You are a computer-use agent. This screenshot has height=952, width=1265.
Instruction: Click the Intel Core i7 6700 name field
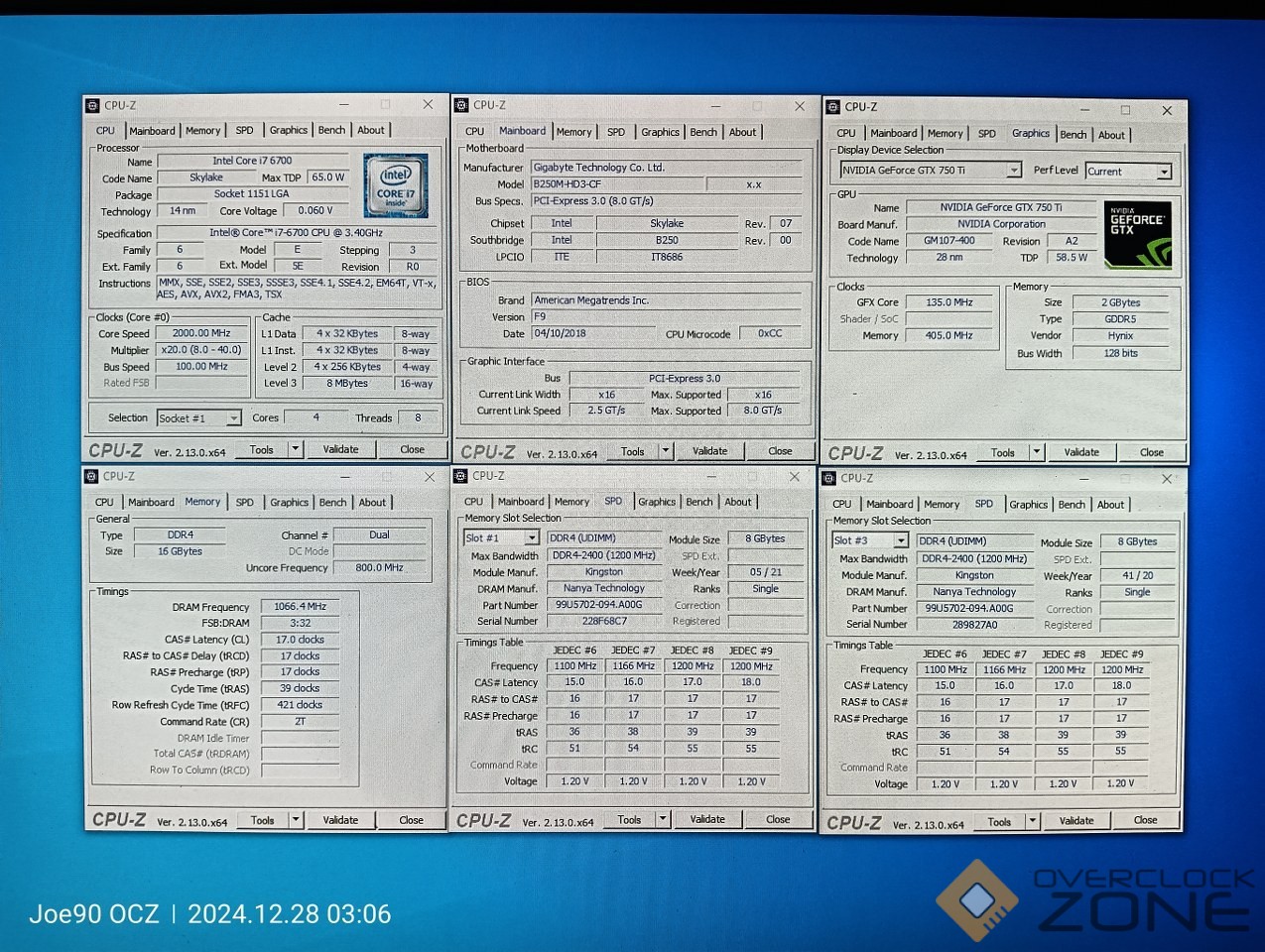[x=252, y=161]
